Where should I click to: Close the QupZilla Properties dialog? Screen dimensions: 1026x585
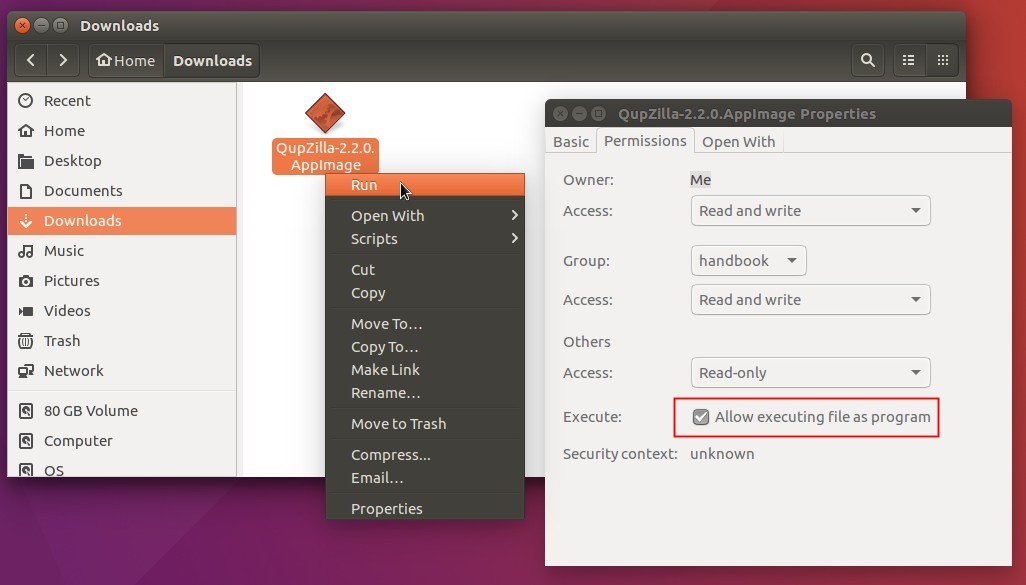[560, 114]
